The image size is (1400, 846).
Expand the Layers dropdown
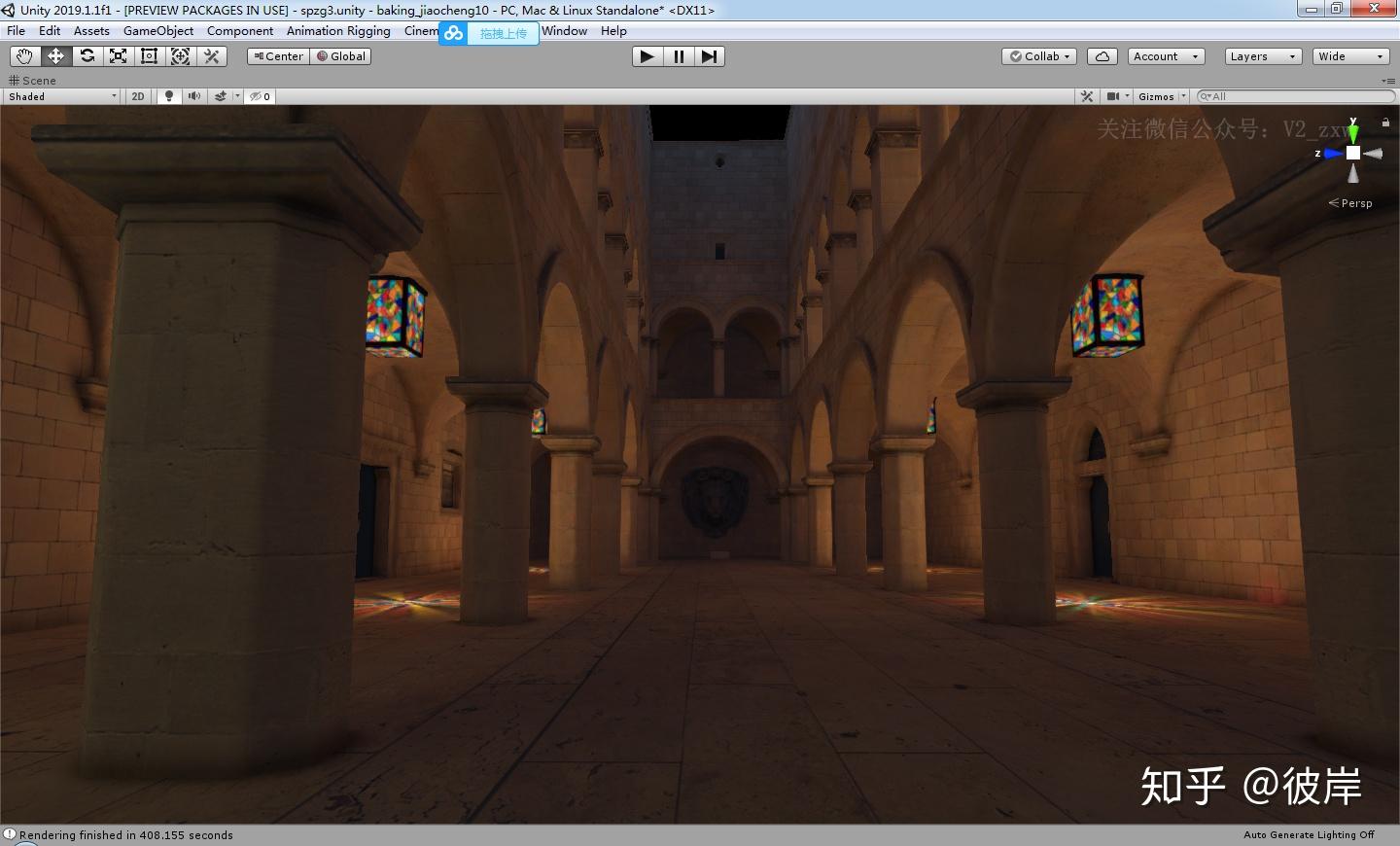click(1262, 56)
